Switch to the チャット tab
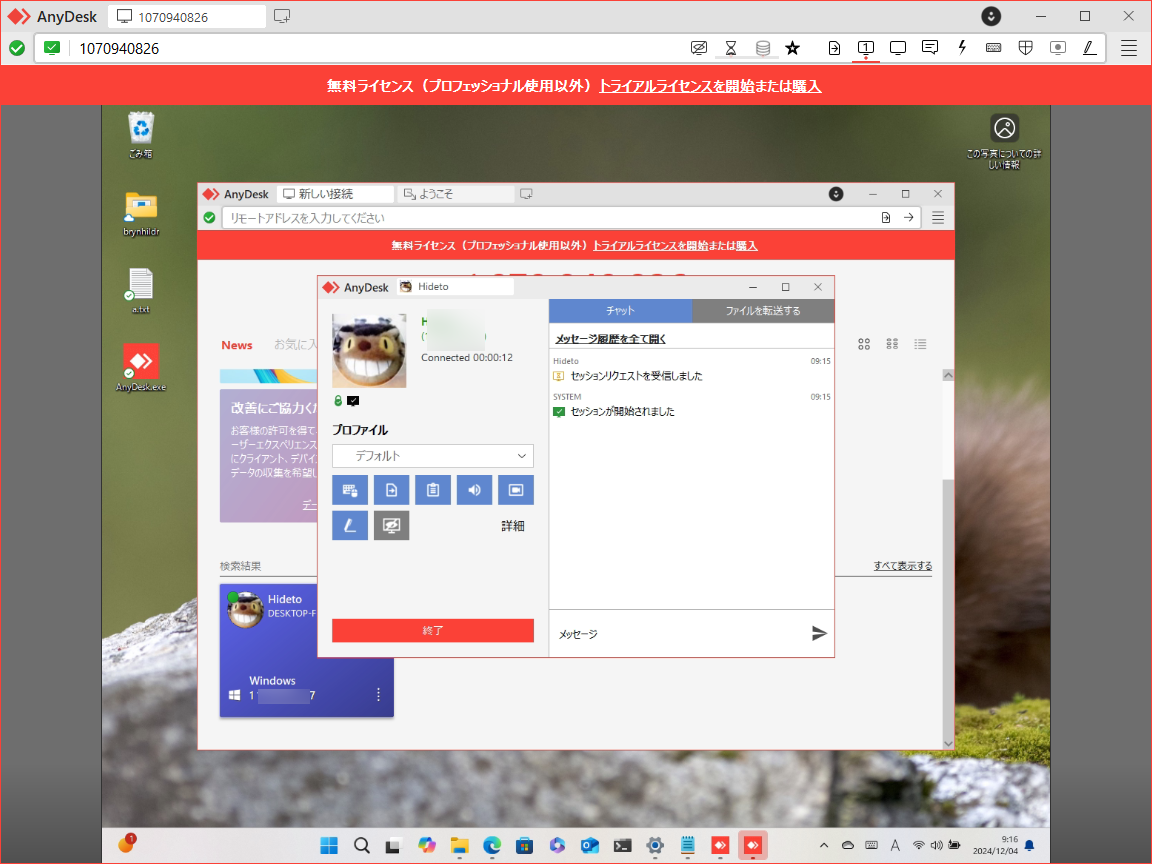Viewport: 1152px width, 864px height. [x=620, y=311]
